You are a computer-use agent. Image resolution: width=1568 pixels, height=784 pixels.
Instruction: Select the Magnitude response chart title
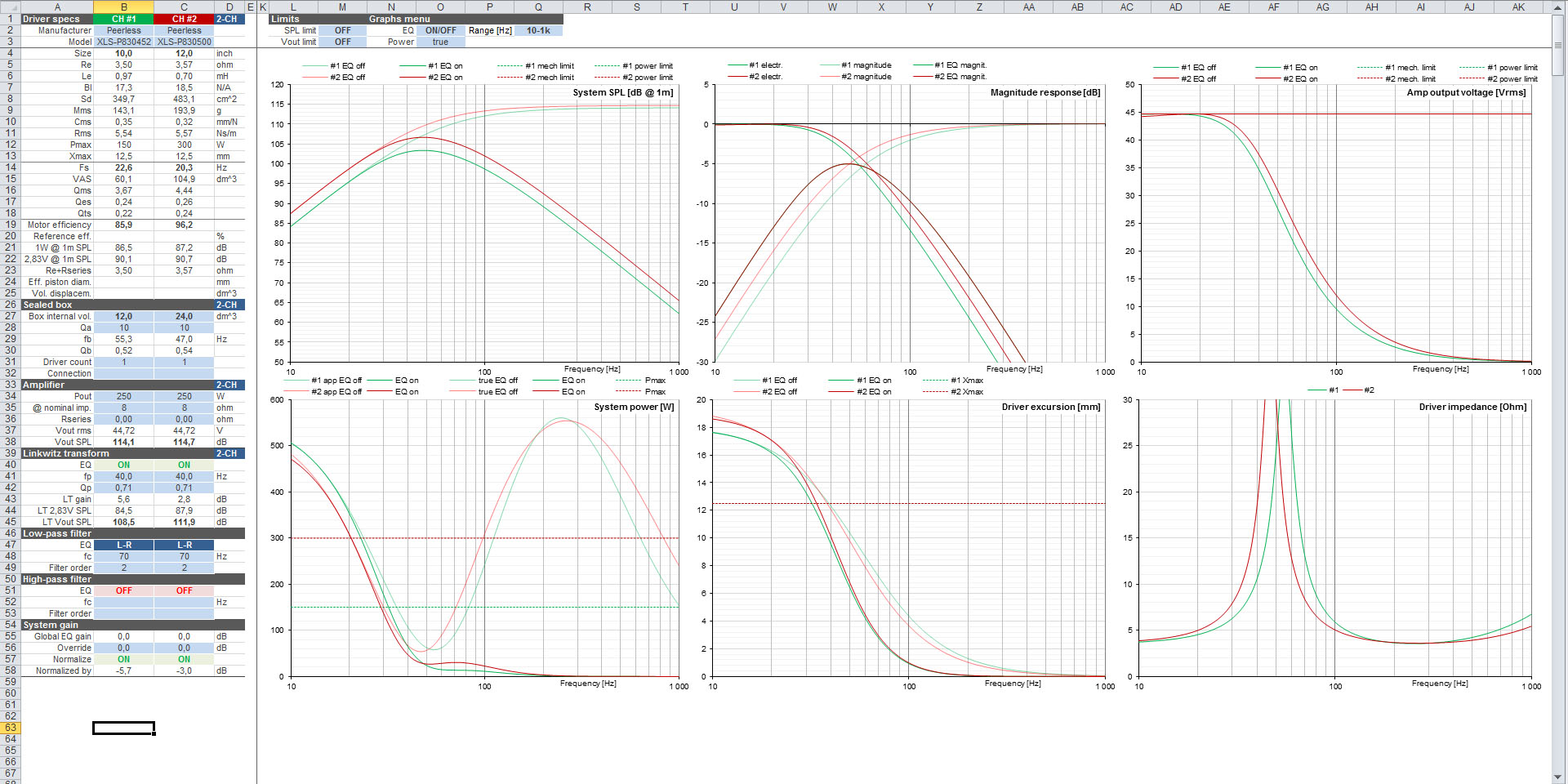coord(1045,92)
